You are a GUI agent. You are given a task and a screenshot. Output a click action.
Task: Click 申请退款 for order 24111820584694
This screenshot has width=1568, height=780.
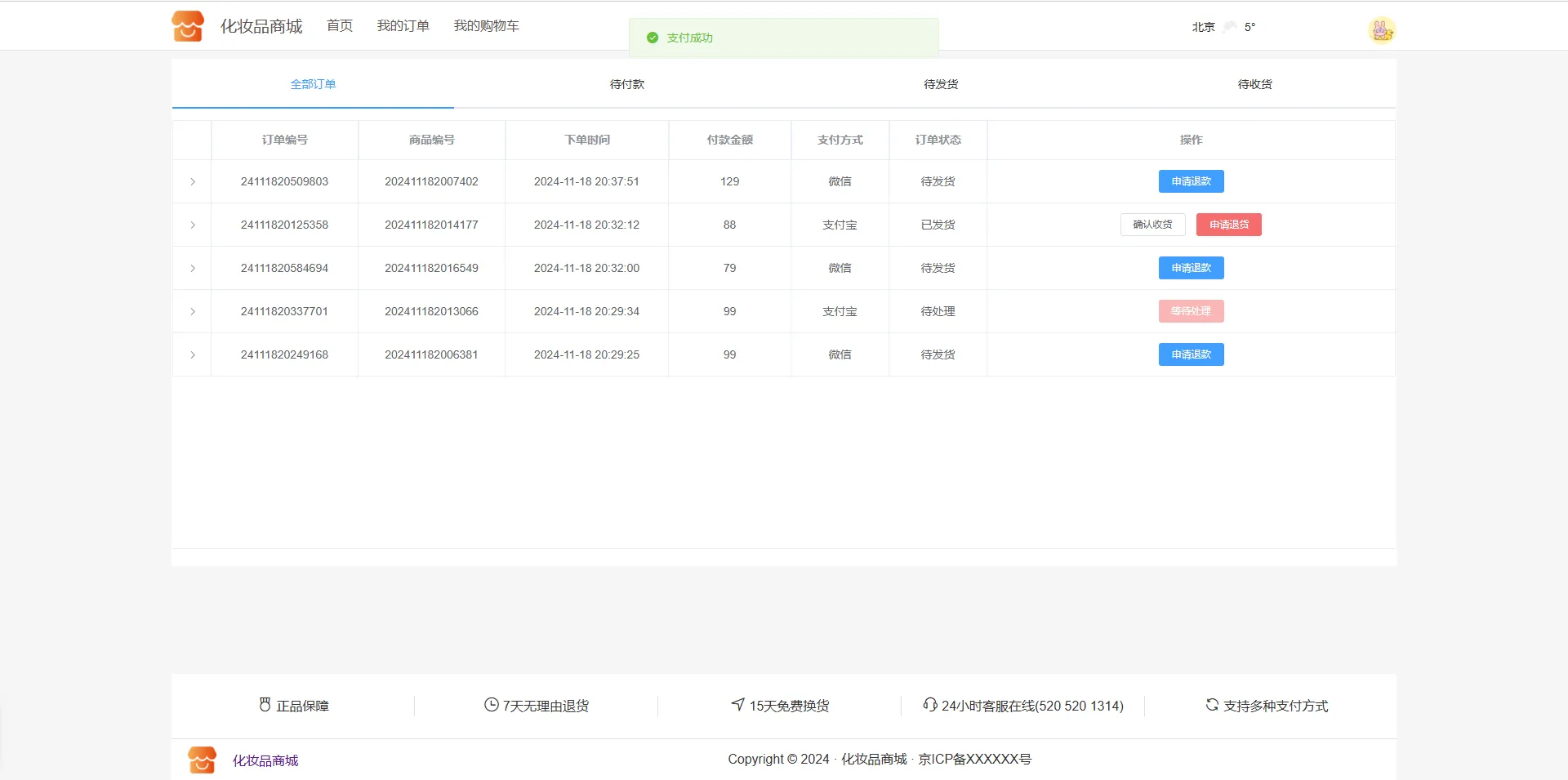click(x=1191, y=268)
